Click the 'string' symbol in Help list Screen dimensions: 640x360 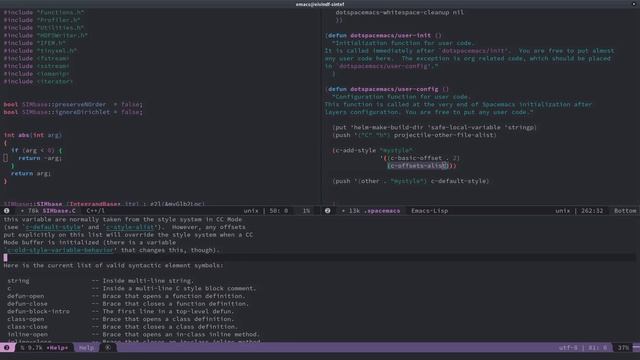(18, 281)
